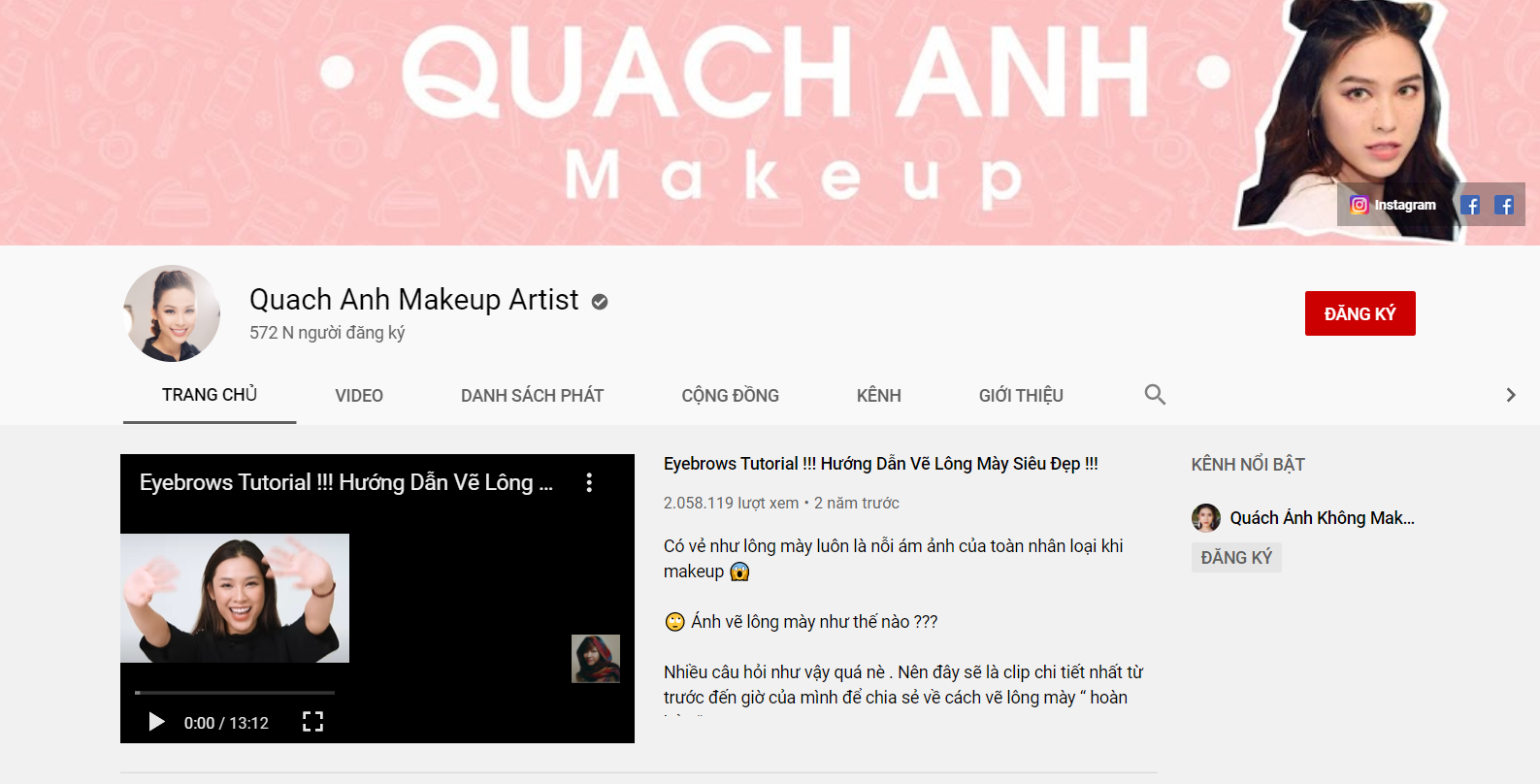Viewport: 1540px width, 784px height.
Task: Play the featured Eyebrows Tutorial video
Action: pyautogui.click(x=156, y=722)
